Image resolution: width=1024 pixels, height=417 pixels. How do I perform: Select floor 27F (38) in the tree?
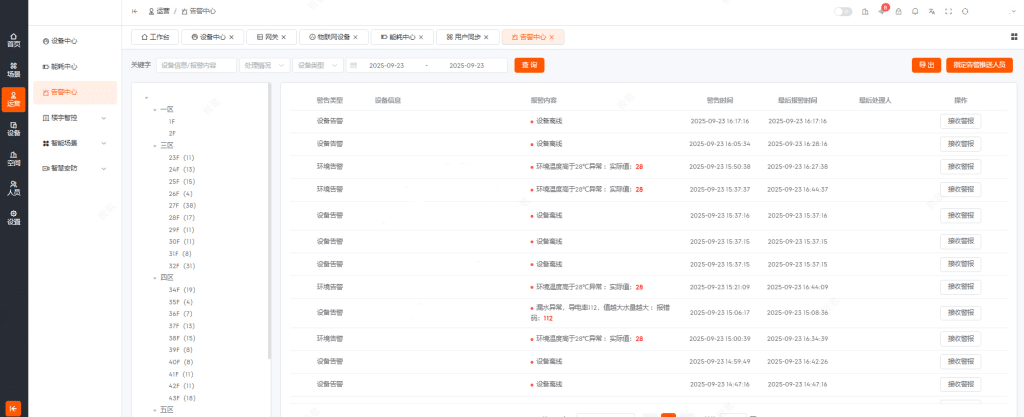point(182,206)
